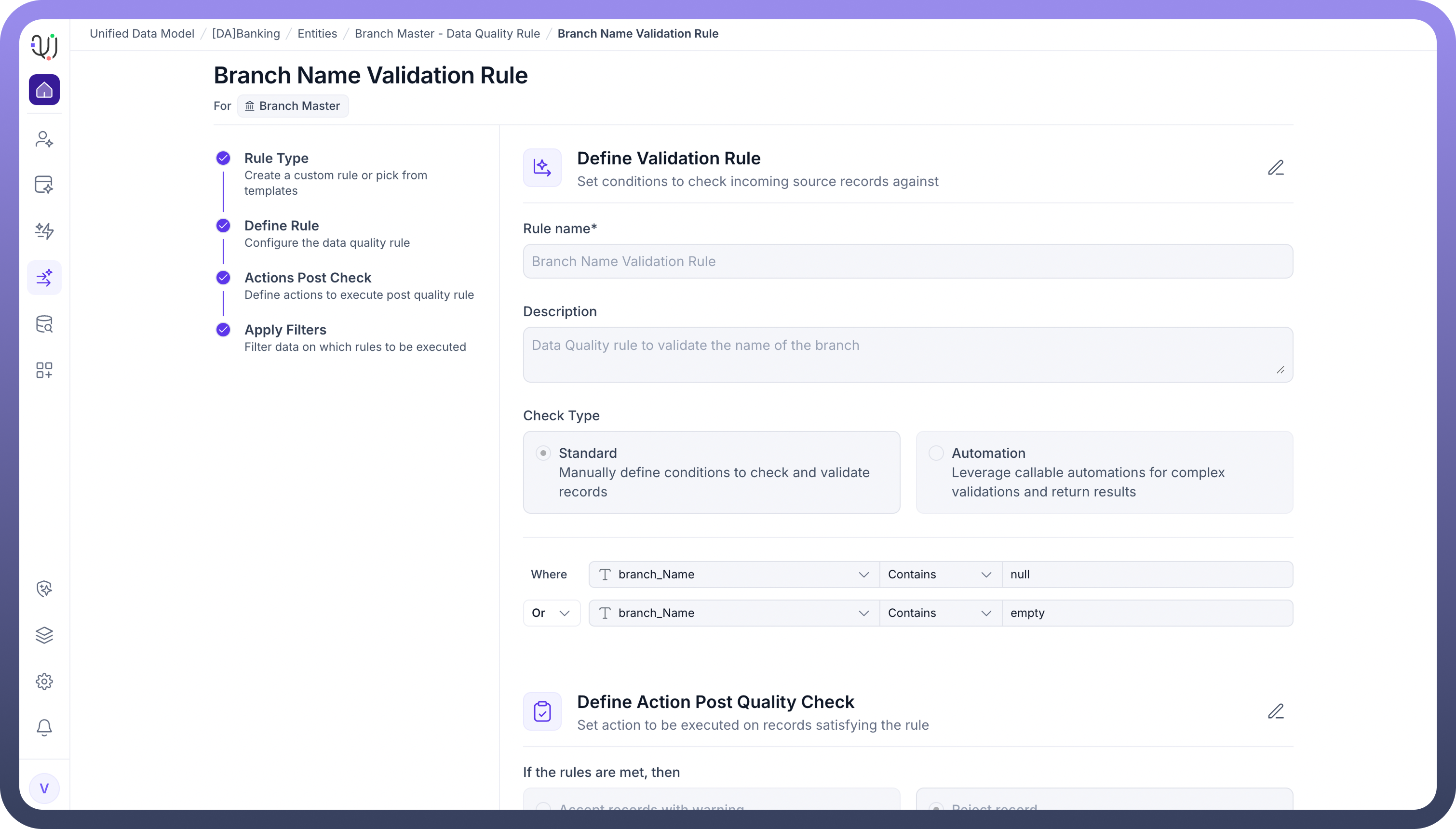The image size is (1456, 829).
Task: Open the database search icon in sidebar
Action: (44, 324)
